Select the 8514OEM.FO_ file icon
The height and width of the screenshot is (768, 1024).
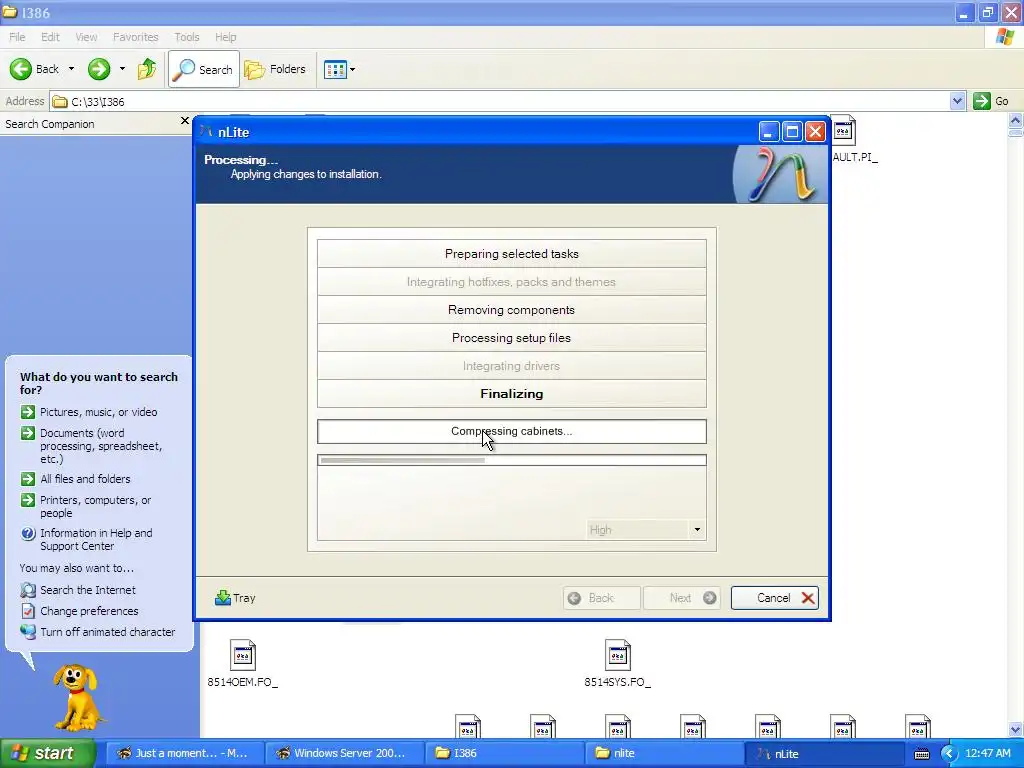click(243, 655)
